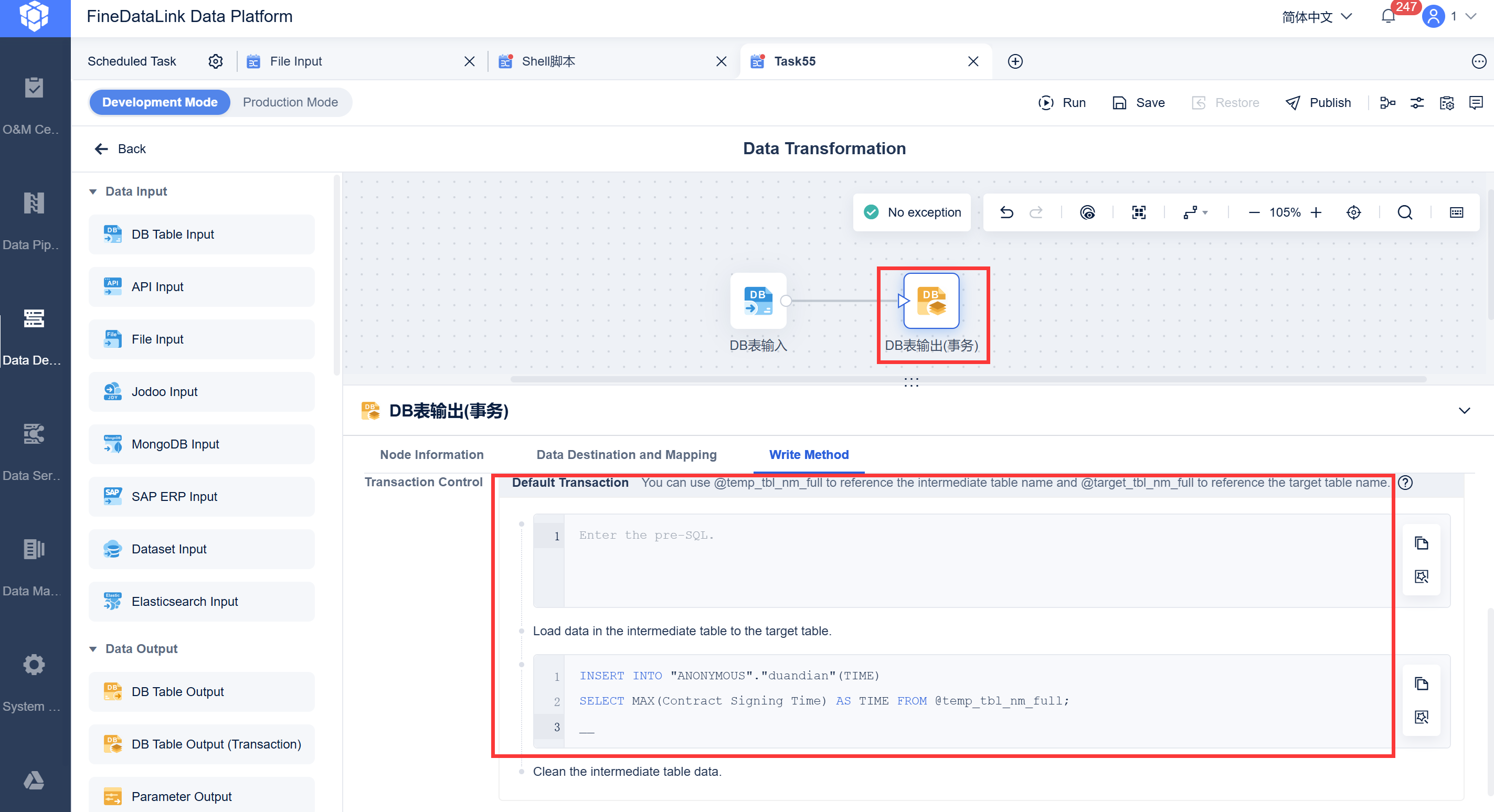Select DB Table Output (Transaction) operator

(x=202, y=744)
